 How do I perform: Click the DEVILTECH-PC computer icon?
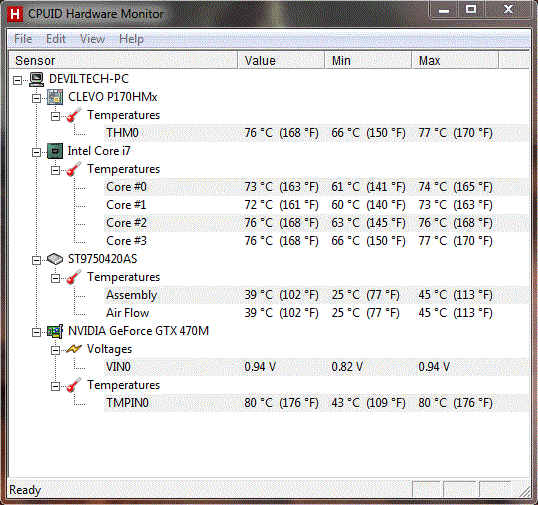coord(36,79)
